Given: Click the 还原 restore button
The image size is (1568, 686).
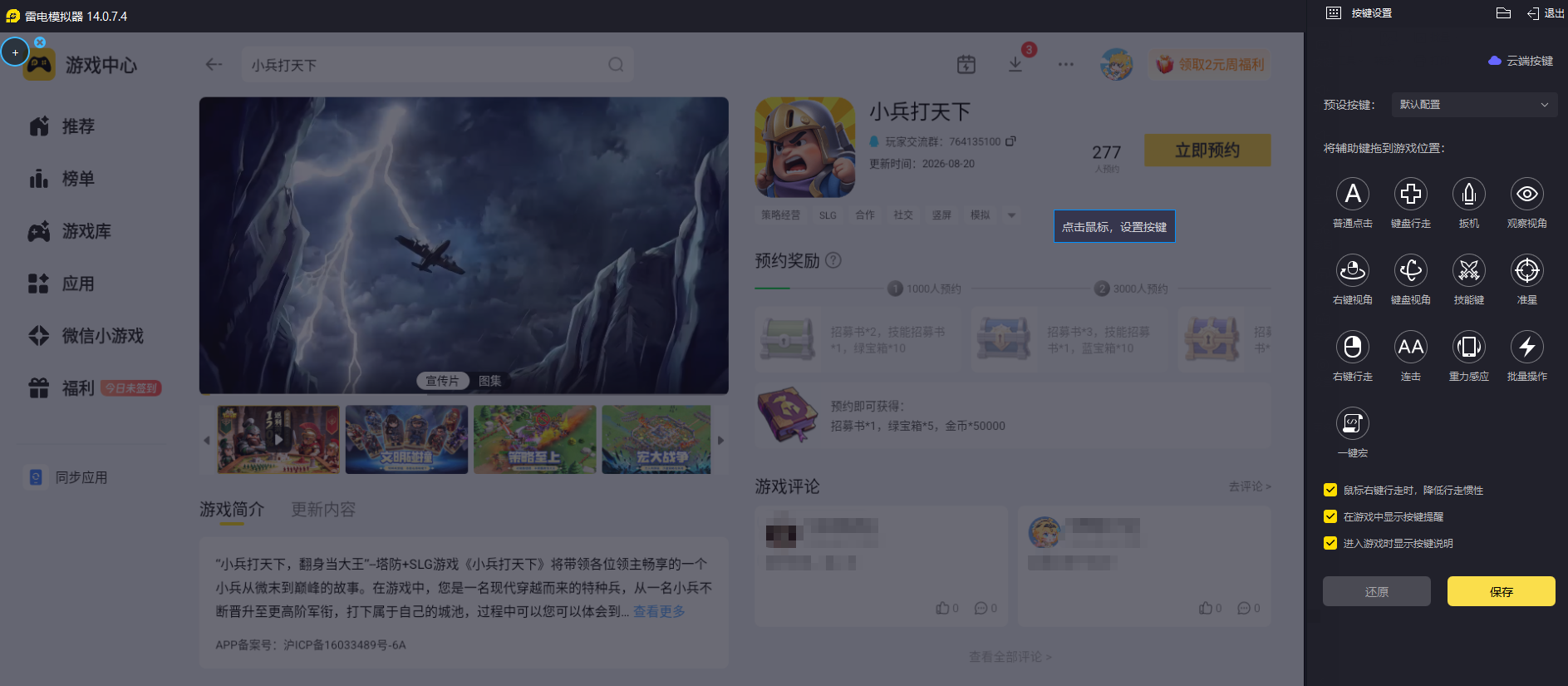Looking at the screenshot, I should 1377,591.
